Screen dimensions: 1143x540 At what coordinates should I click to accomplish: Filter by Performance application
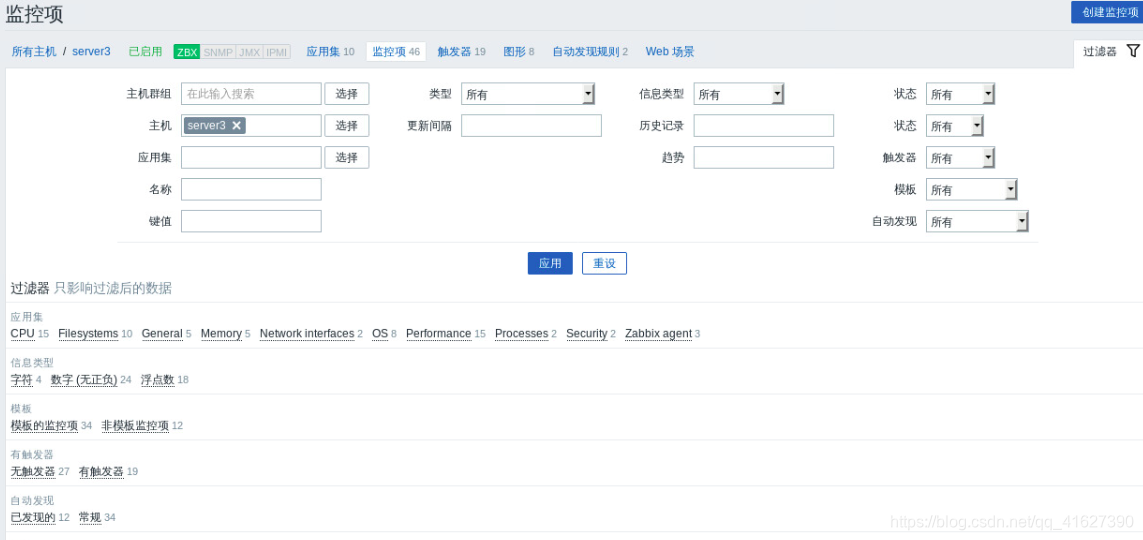coord(439,334)
